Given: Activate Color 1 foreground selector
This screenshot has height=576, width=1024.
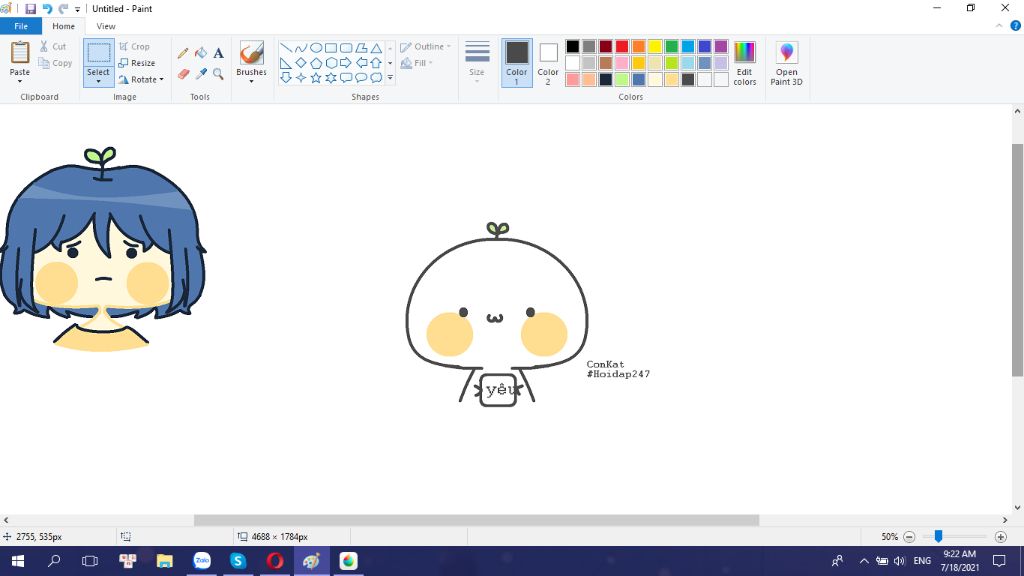Looking at the screenshot, I should [517, 63].
